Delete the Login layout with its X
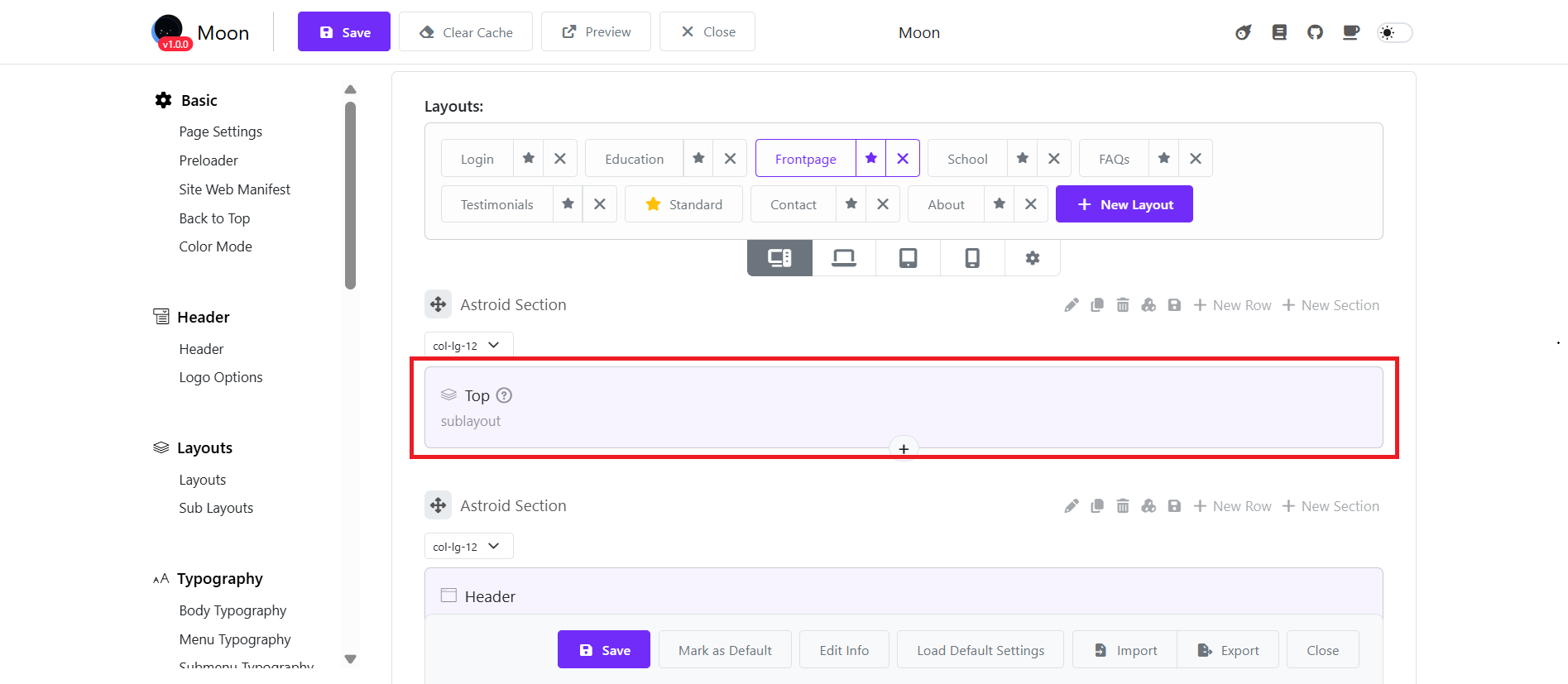This screenshot has width=1568, height=684. pos(560,158)
